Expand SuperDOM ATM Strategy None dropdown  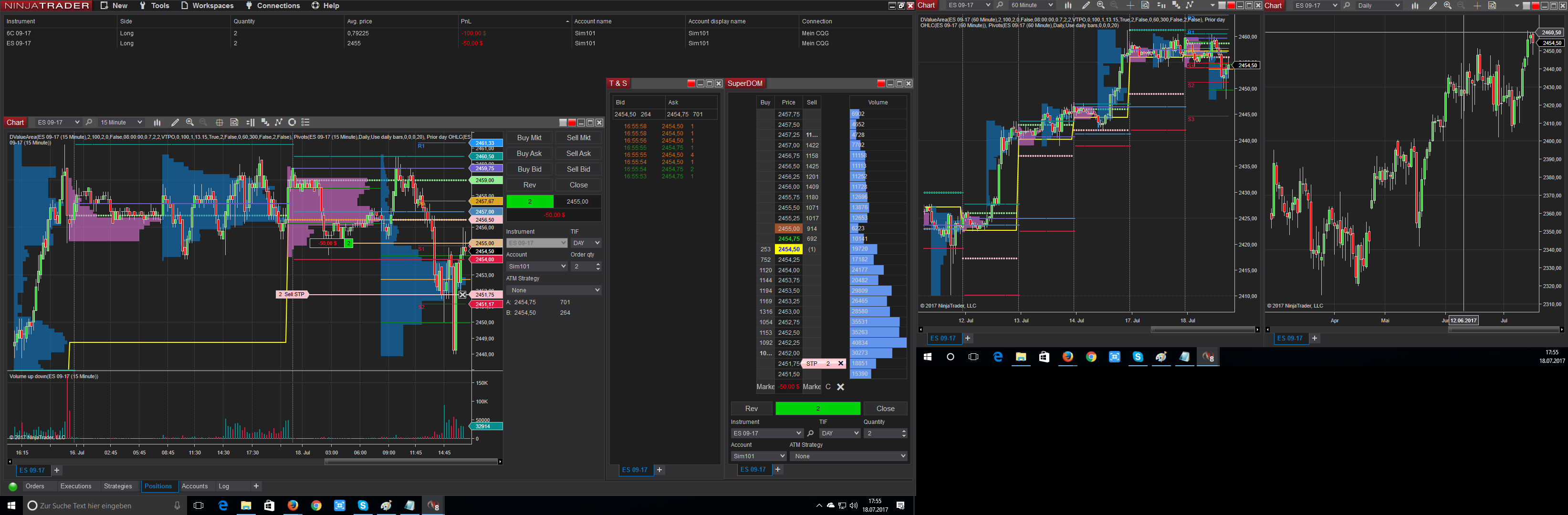pyautogui.click(x=848, y=456)
